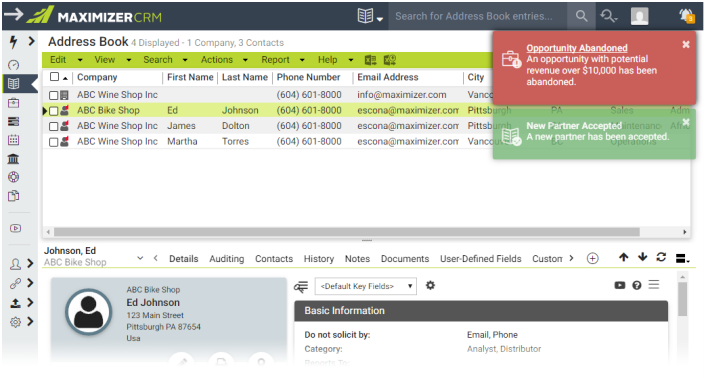This screenshot has width=706, height=381.
Task: Switch to the User-Defined Fields tab
Action: click(480, 259)
